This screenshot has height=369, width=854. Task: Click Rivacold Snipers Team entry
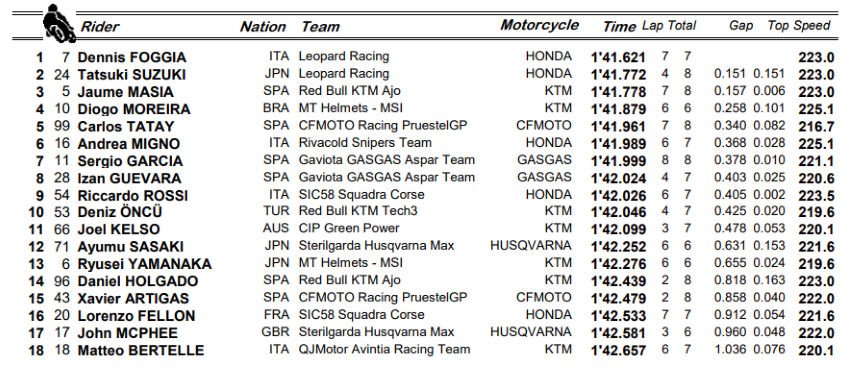pyautogui.click(x=365, y=143)
